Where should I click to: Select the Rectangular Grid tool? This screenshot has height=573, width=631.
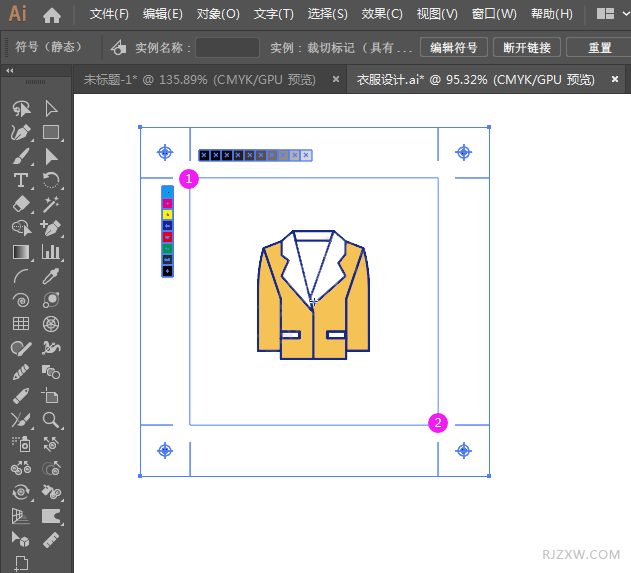pyautogui.click(x=20, y=324)
